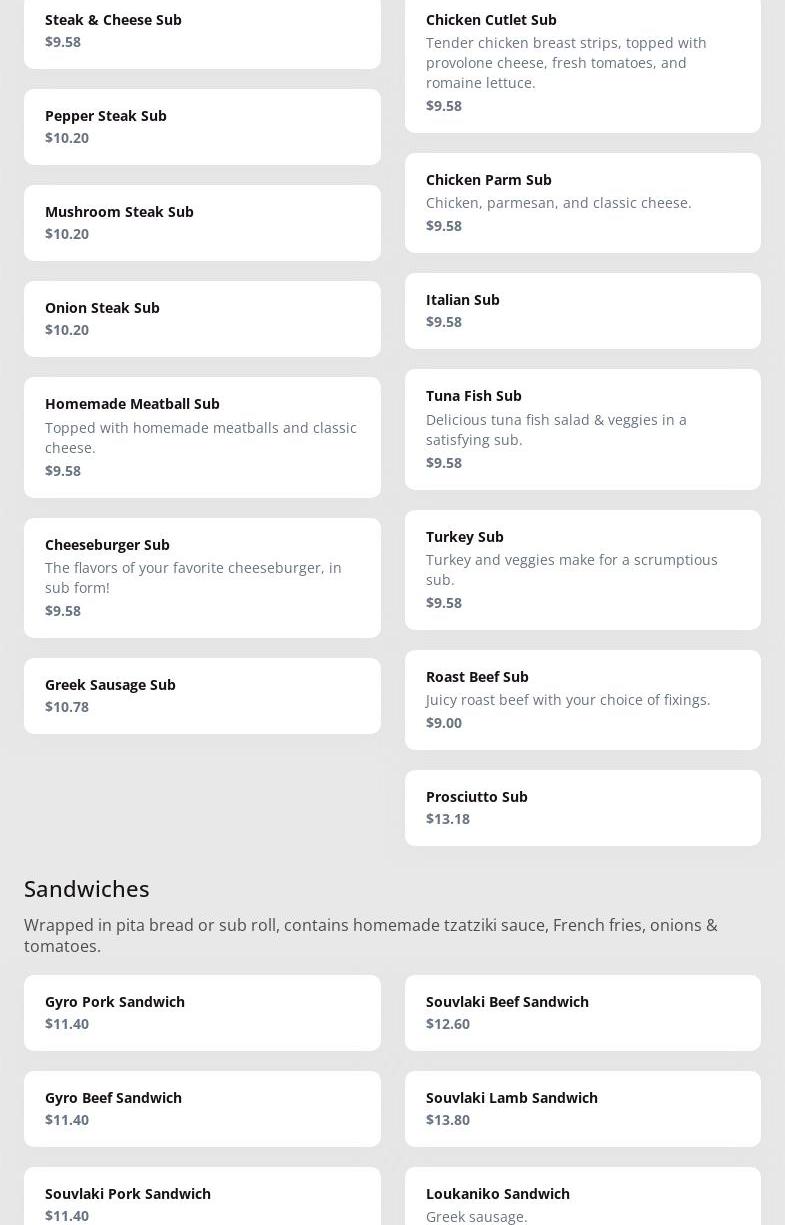Open the Chicken Cutlet Sub card
This screenshot has height=1225, width=785.
[x=582, y=63]
